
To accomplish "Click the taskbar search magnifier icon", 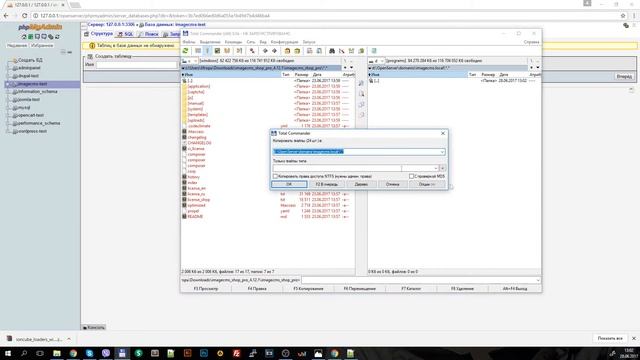I will click(24, 353).
